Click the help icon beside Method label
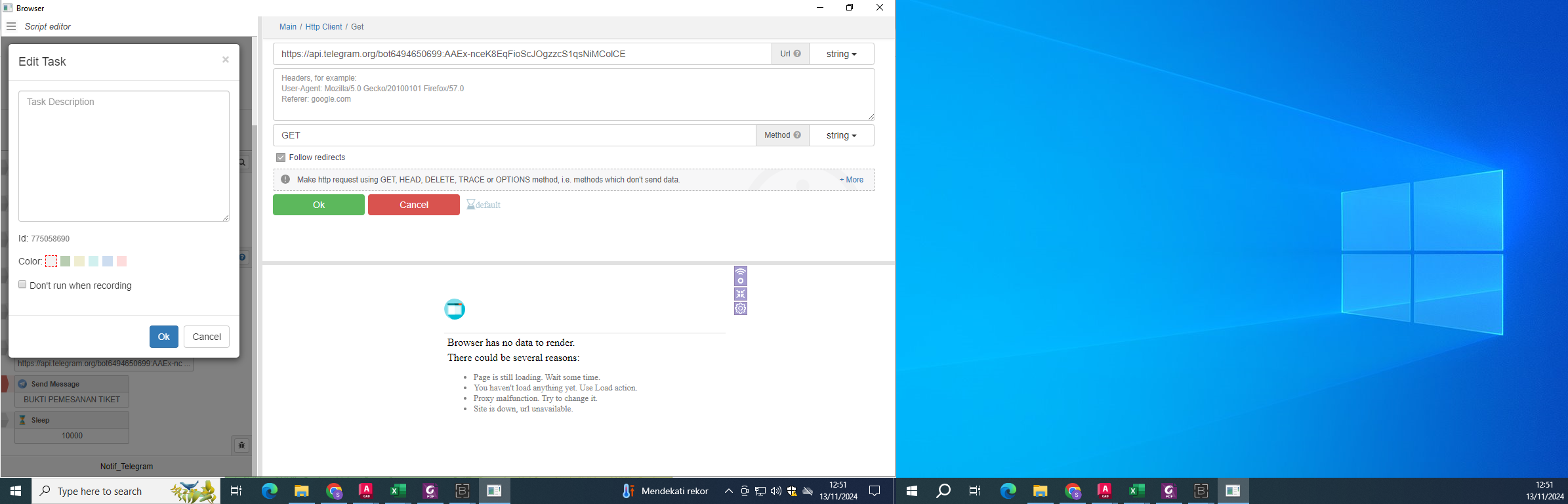The height and width of the screenshot is (504, 1568). tap(797, 135)
